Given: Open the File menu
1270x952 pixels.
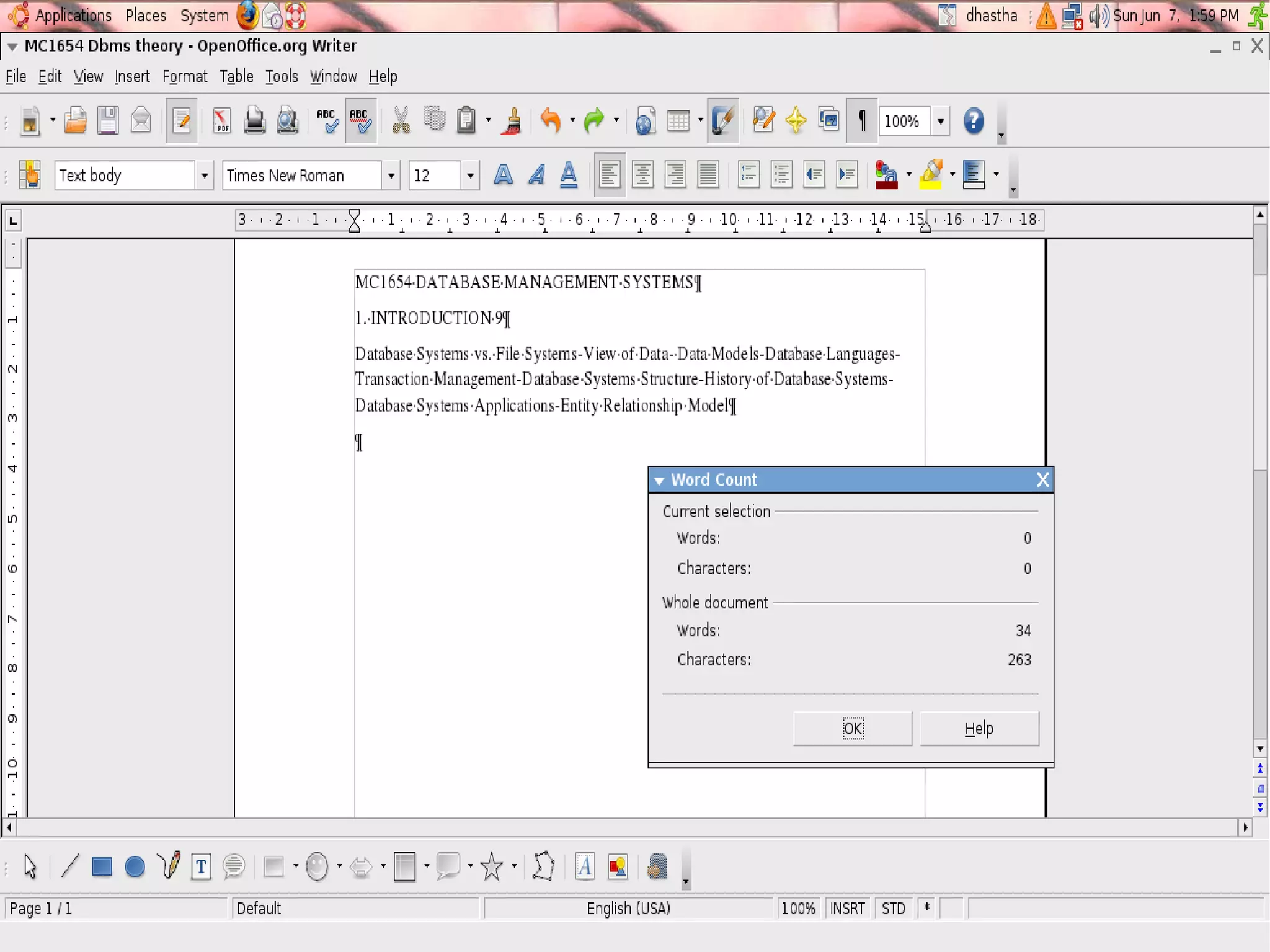Looking at the screenshot, I should click(16, 76).
